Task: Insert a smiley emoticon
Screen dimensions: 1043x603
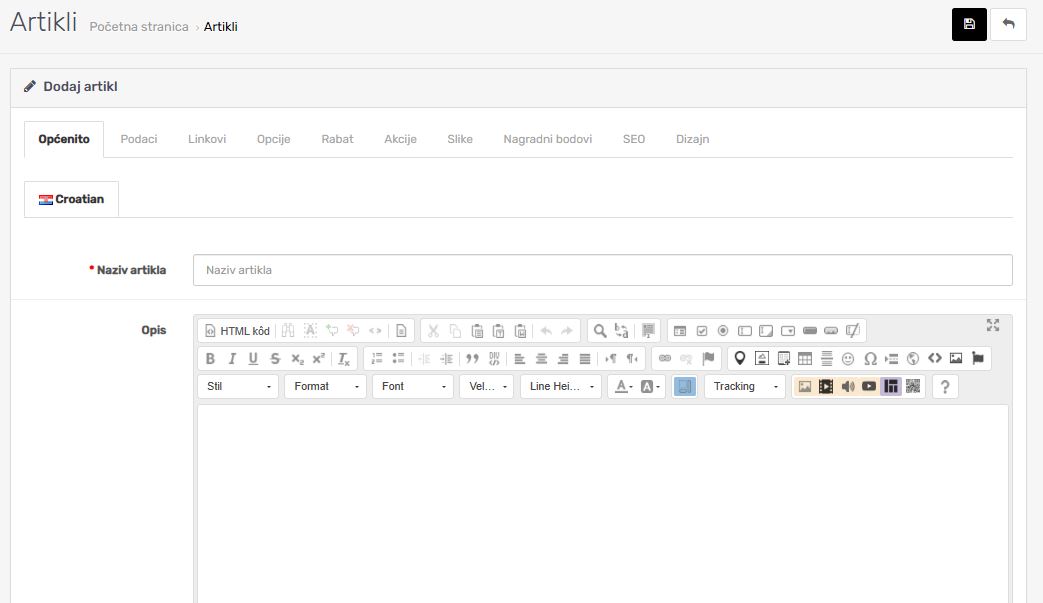Action: 848,358
